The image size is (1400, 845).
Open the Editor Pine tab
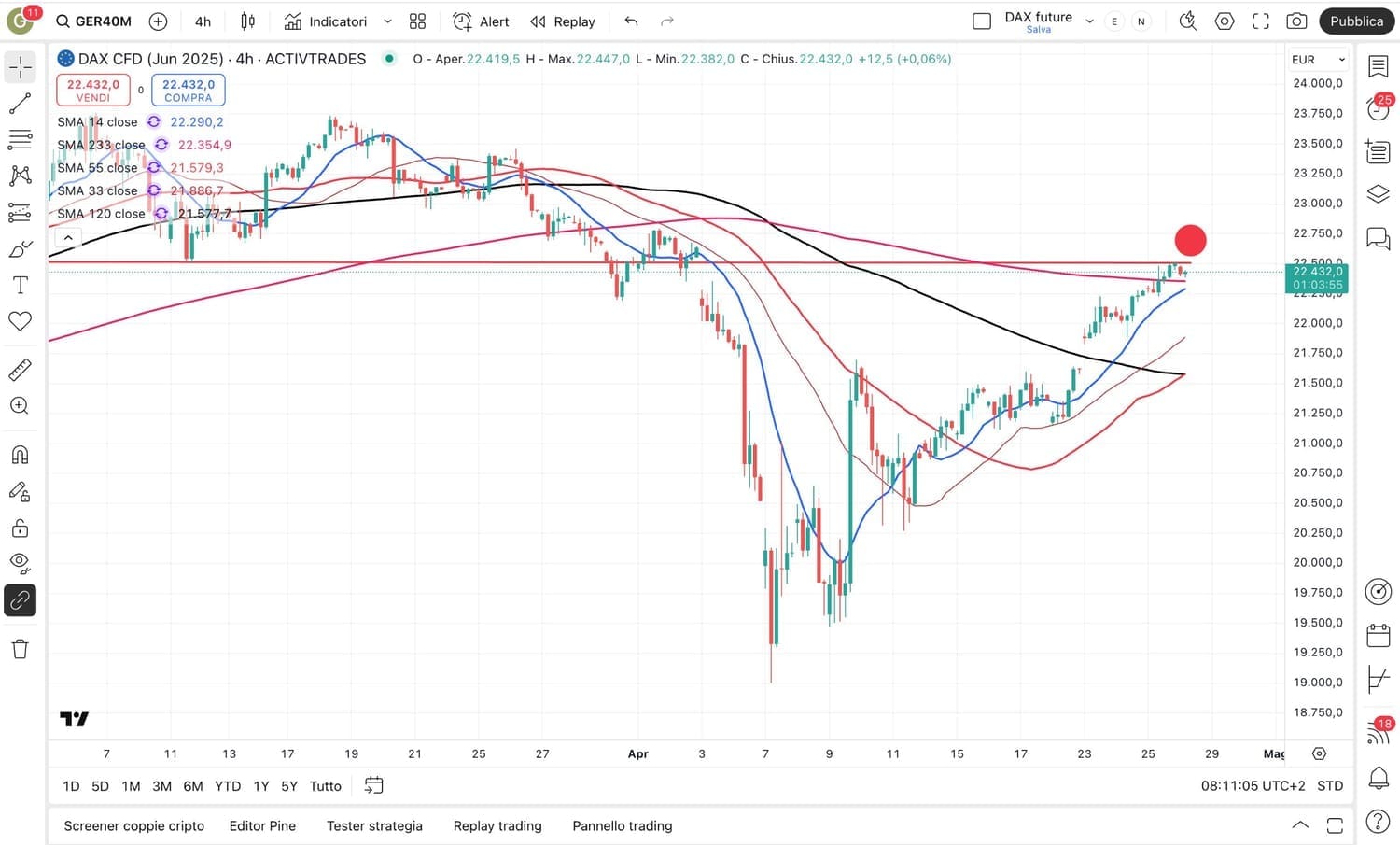[x=262, y=825]
